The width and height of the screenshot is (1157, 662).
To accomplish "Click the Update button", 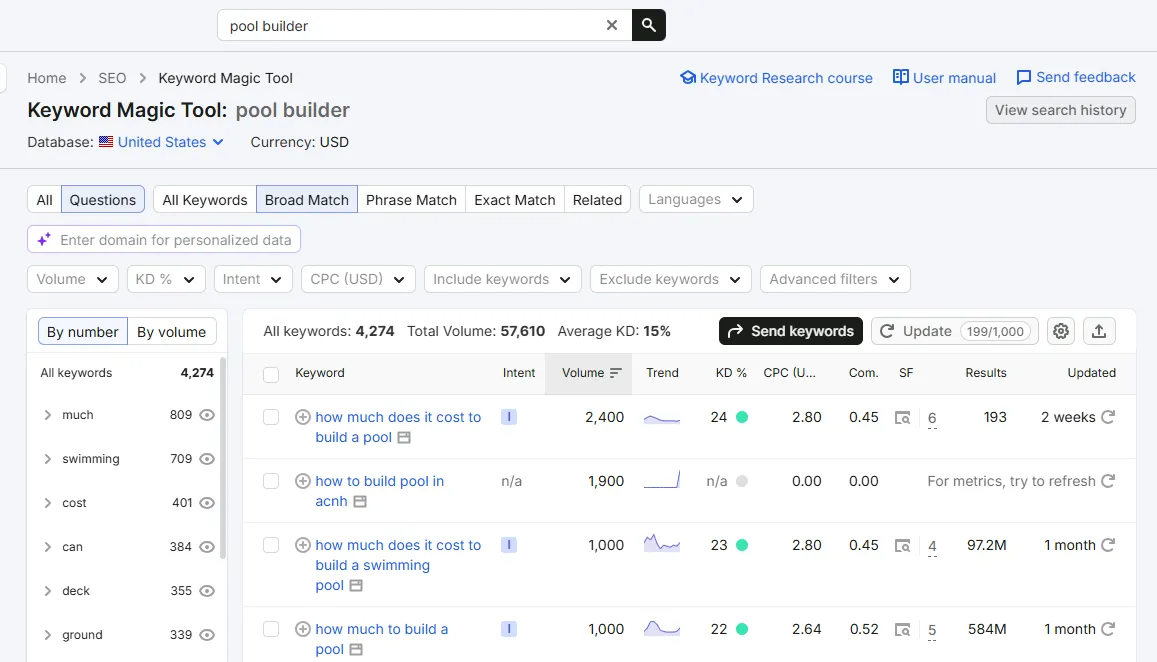I will [955, 331].
